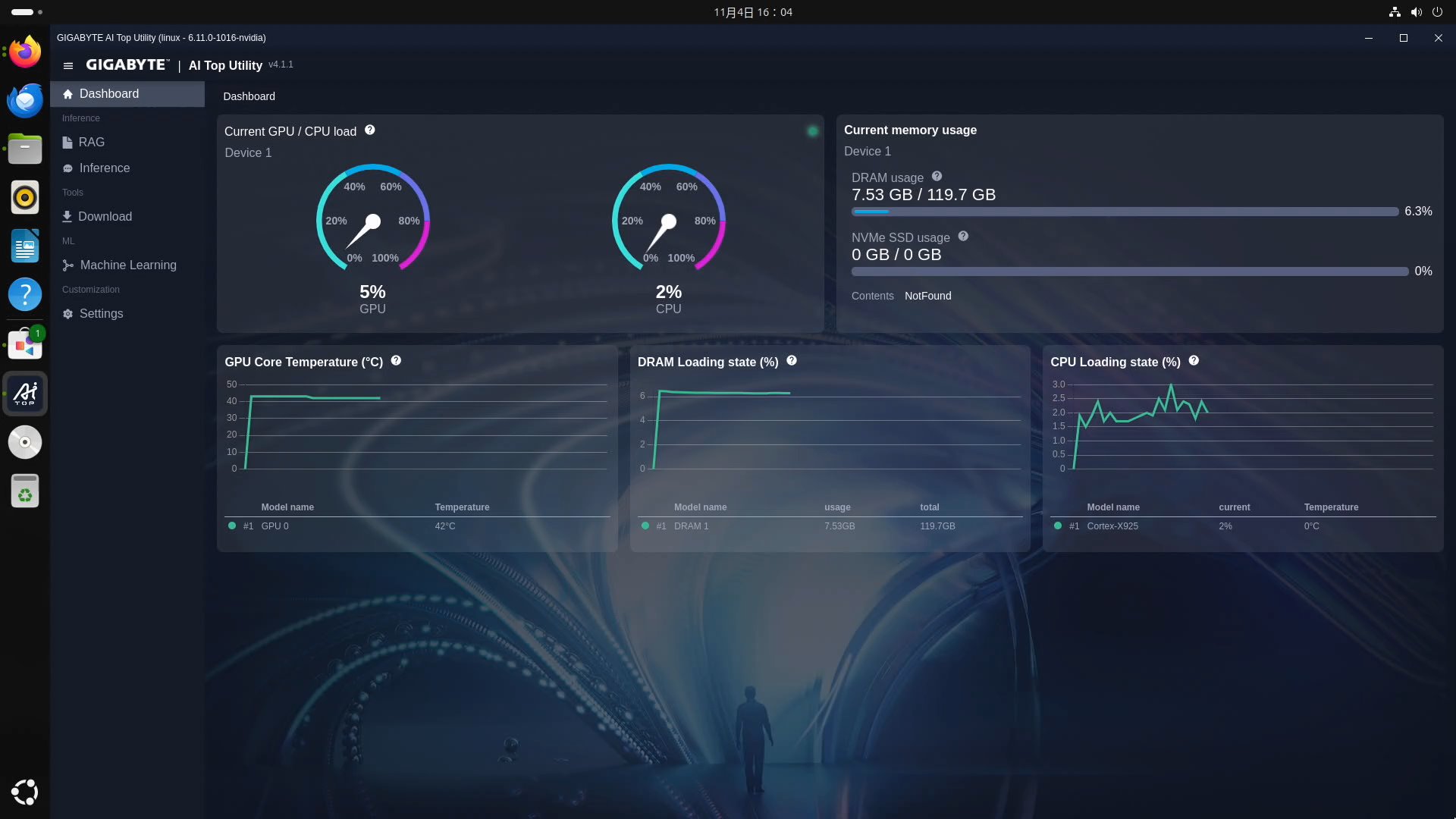Select the Cortex-X925 row in CPU table
Screen dimensions: 1456x819
coord(1112,526)
